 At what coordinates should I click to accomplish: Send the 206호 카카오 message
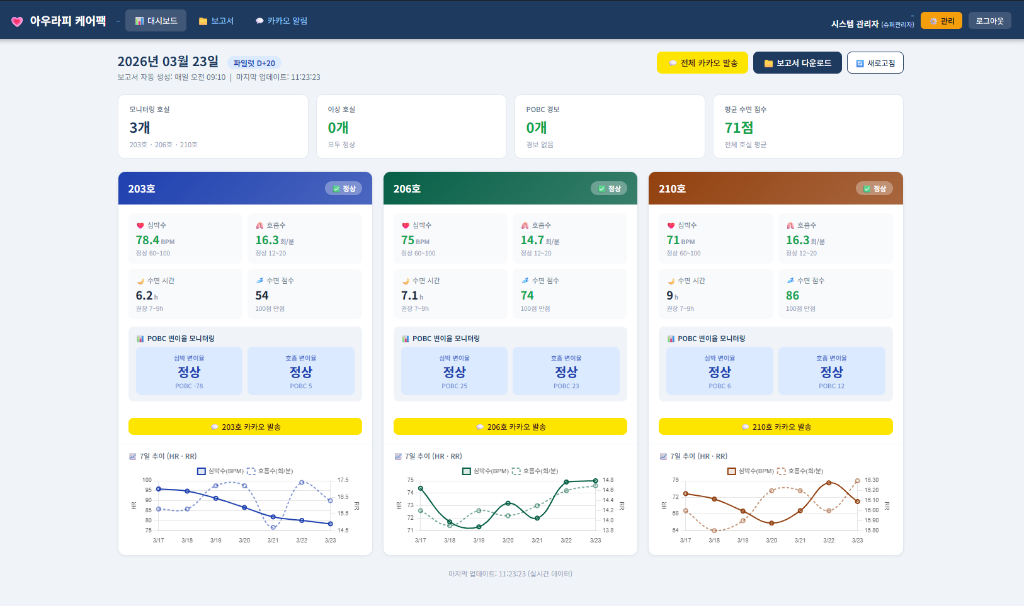pyautogui.click(x=510, y=426)
